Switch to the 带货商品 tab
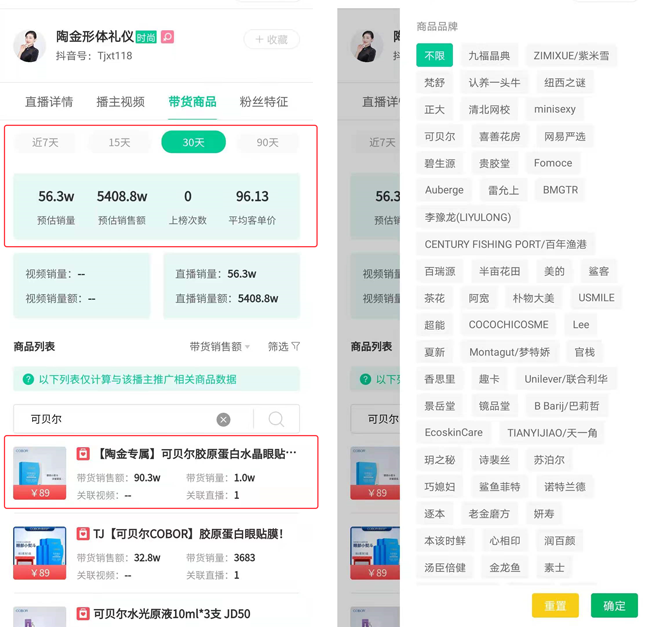 point(192,102)
